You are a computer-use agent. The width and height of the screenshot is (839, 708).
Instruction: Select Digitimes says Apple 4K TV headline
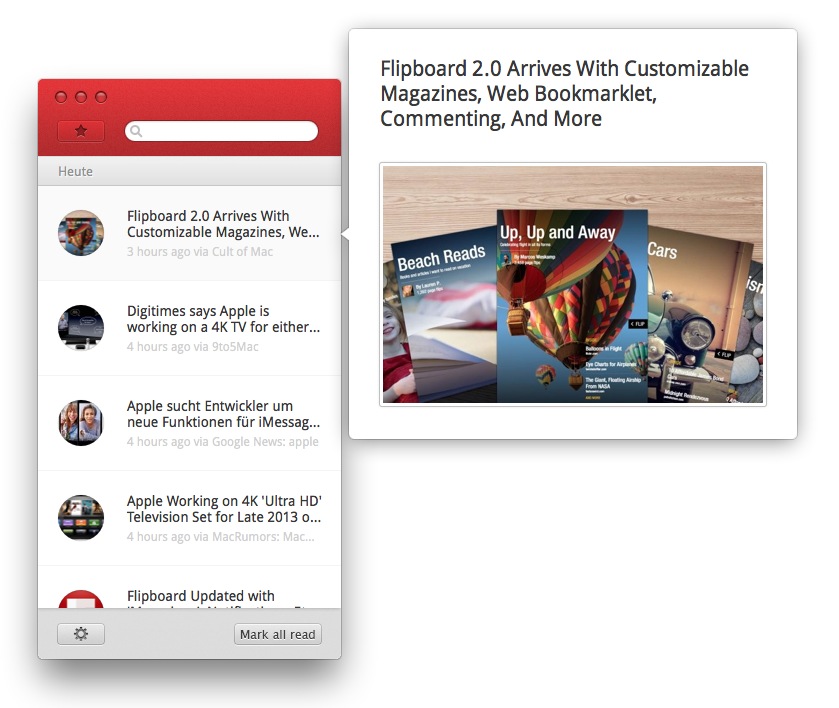click(223, 319)
